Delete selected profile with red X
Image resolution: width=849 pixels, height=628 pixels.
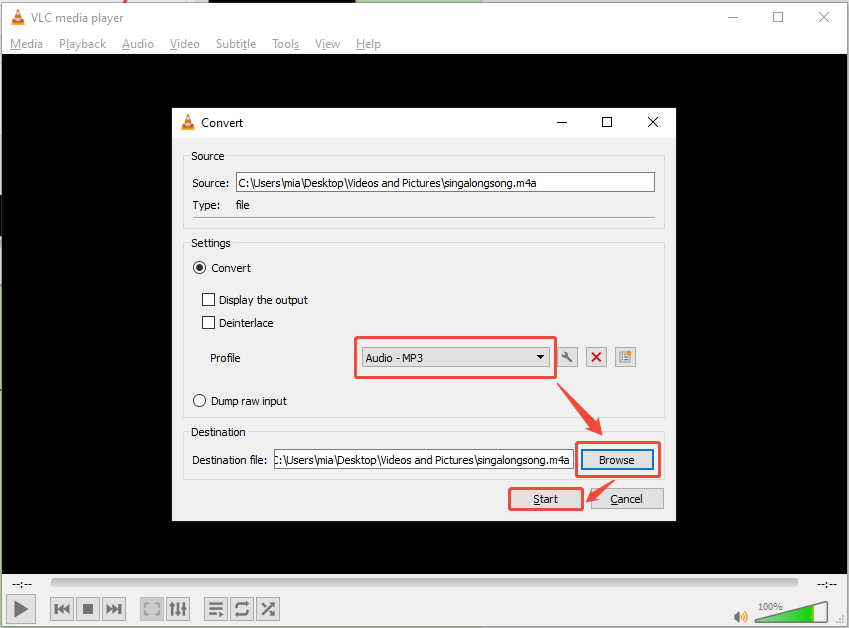596,357
